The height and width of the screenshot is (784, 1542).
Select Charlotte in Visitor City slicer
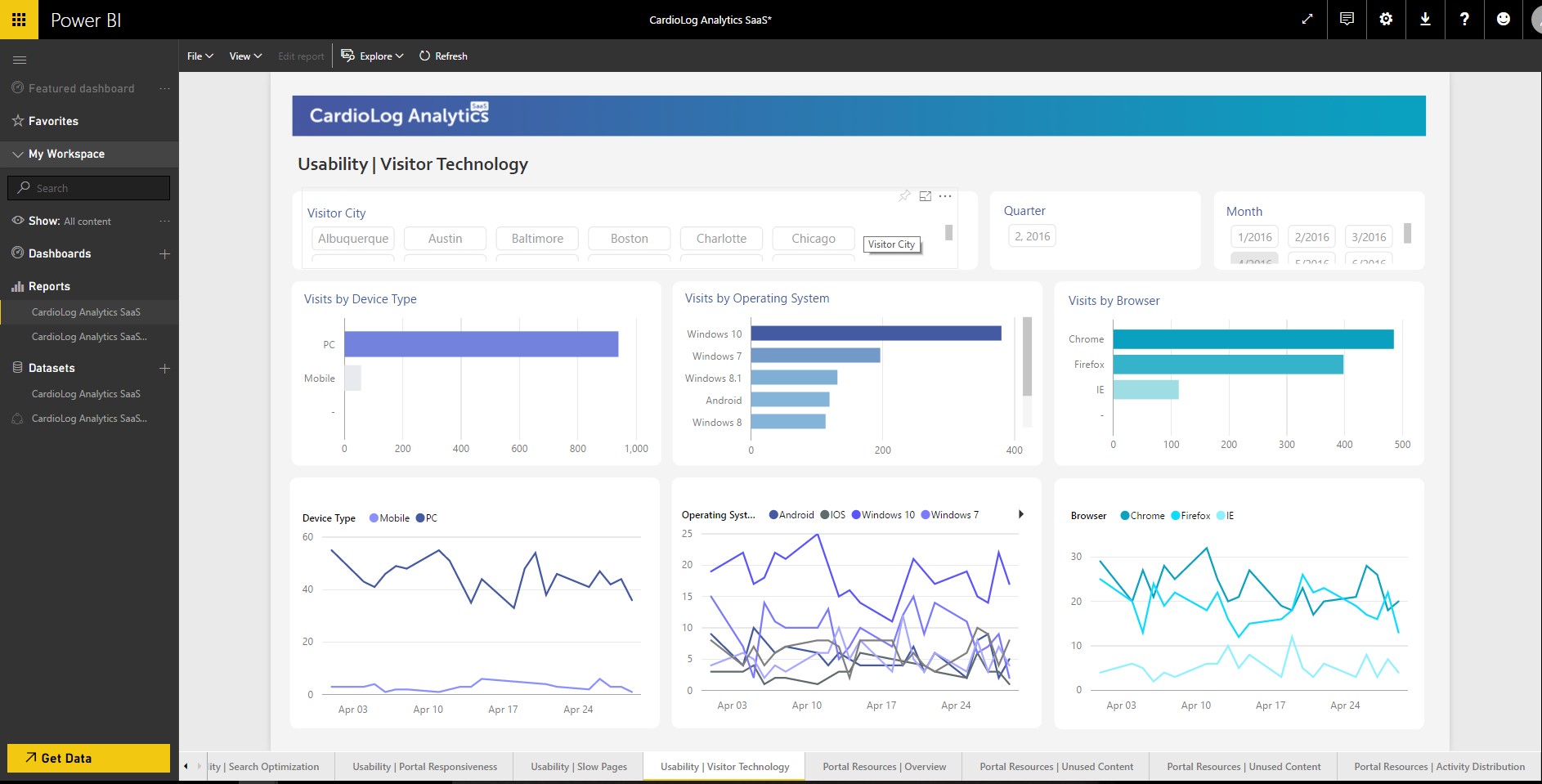tap(721, 239)
